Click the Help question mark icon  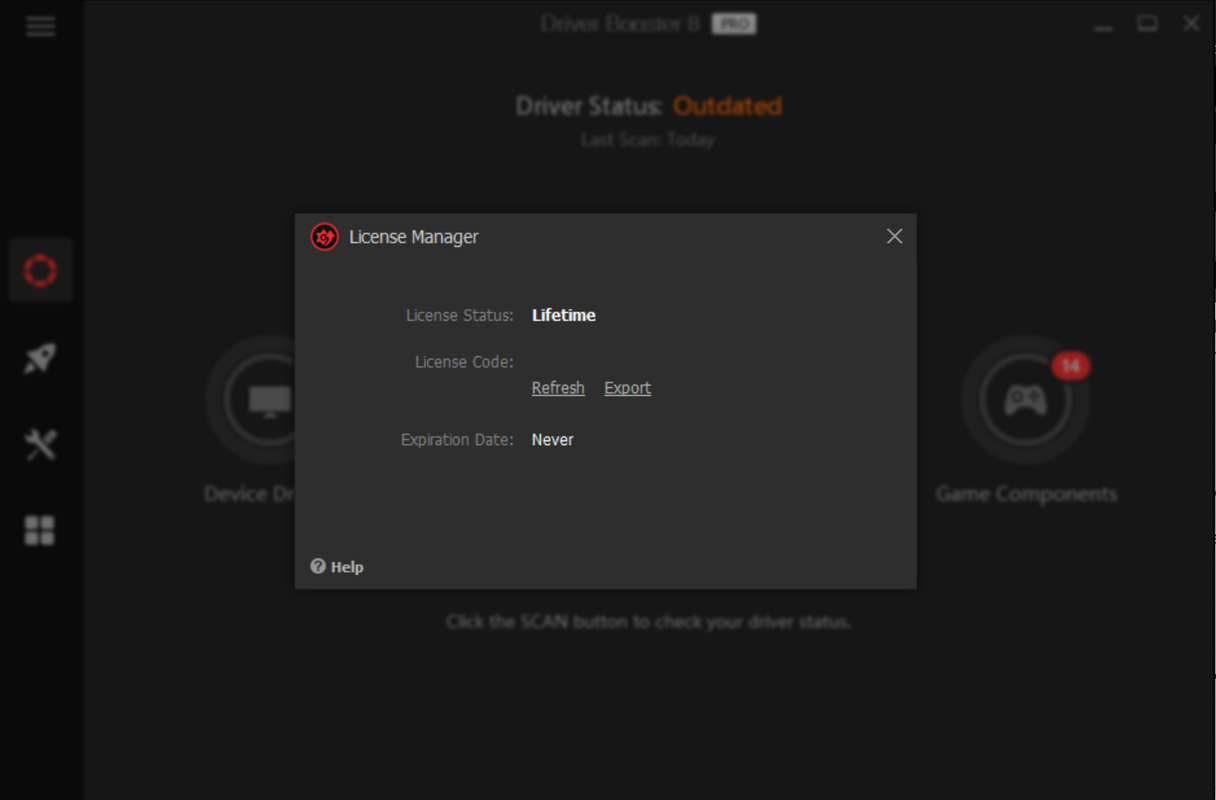(x=318, y=566)
